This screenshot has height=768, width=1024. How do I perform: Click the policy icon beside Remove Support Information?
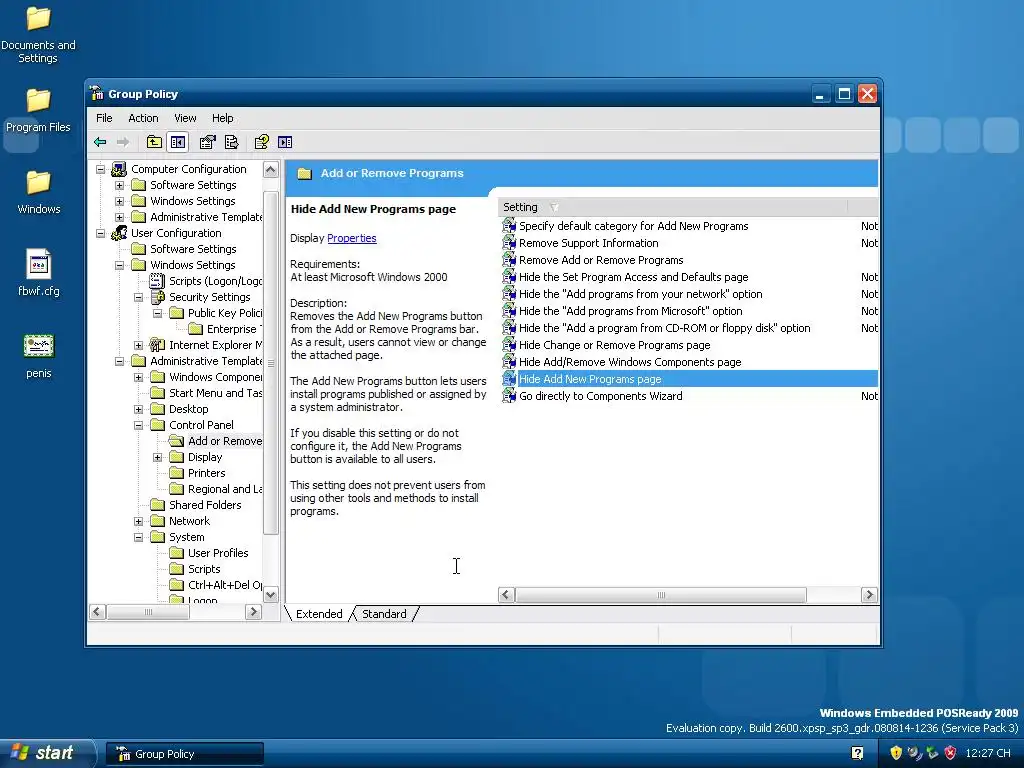pyautogui.click(x=509, y=243)
